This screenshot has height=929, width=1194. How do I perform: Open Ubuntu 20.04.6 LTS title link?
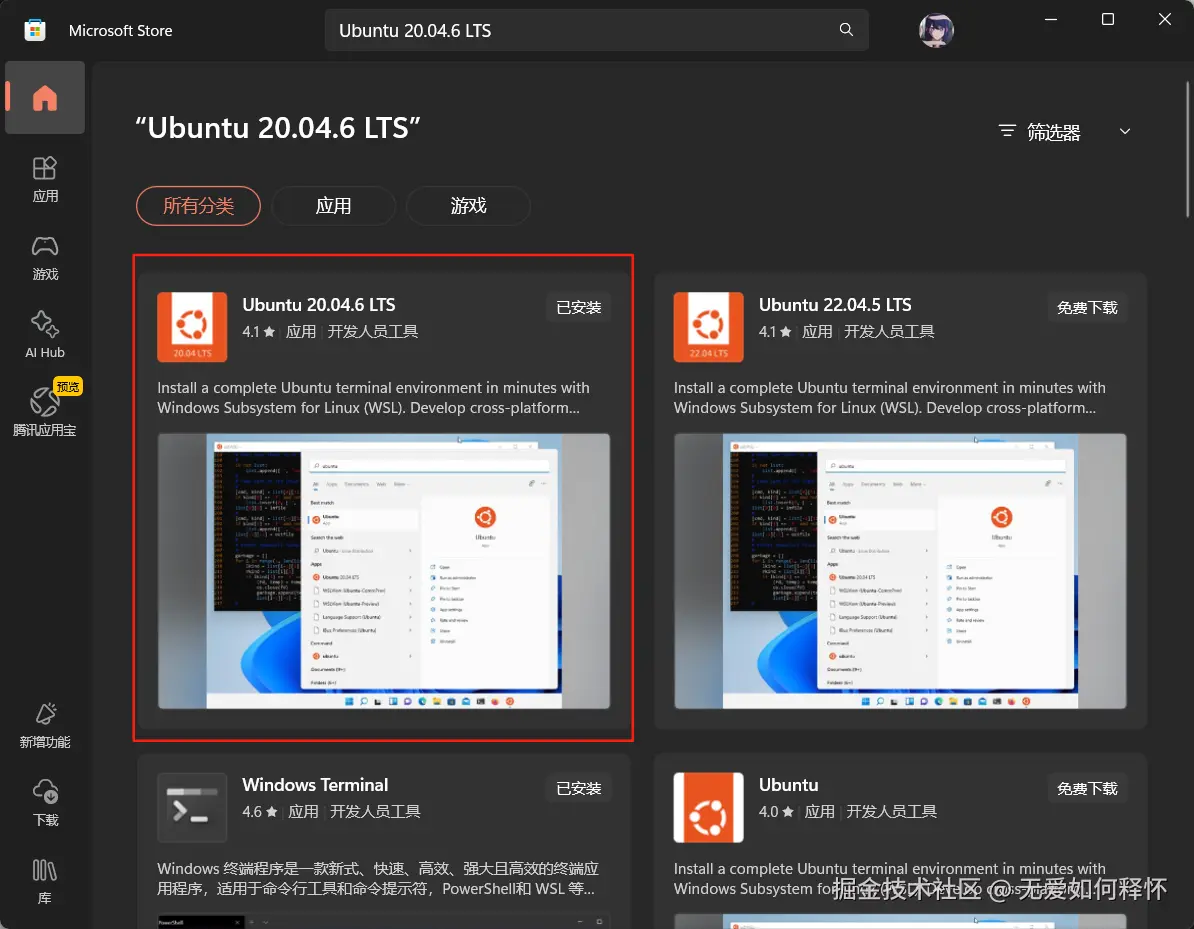point(318,305)
